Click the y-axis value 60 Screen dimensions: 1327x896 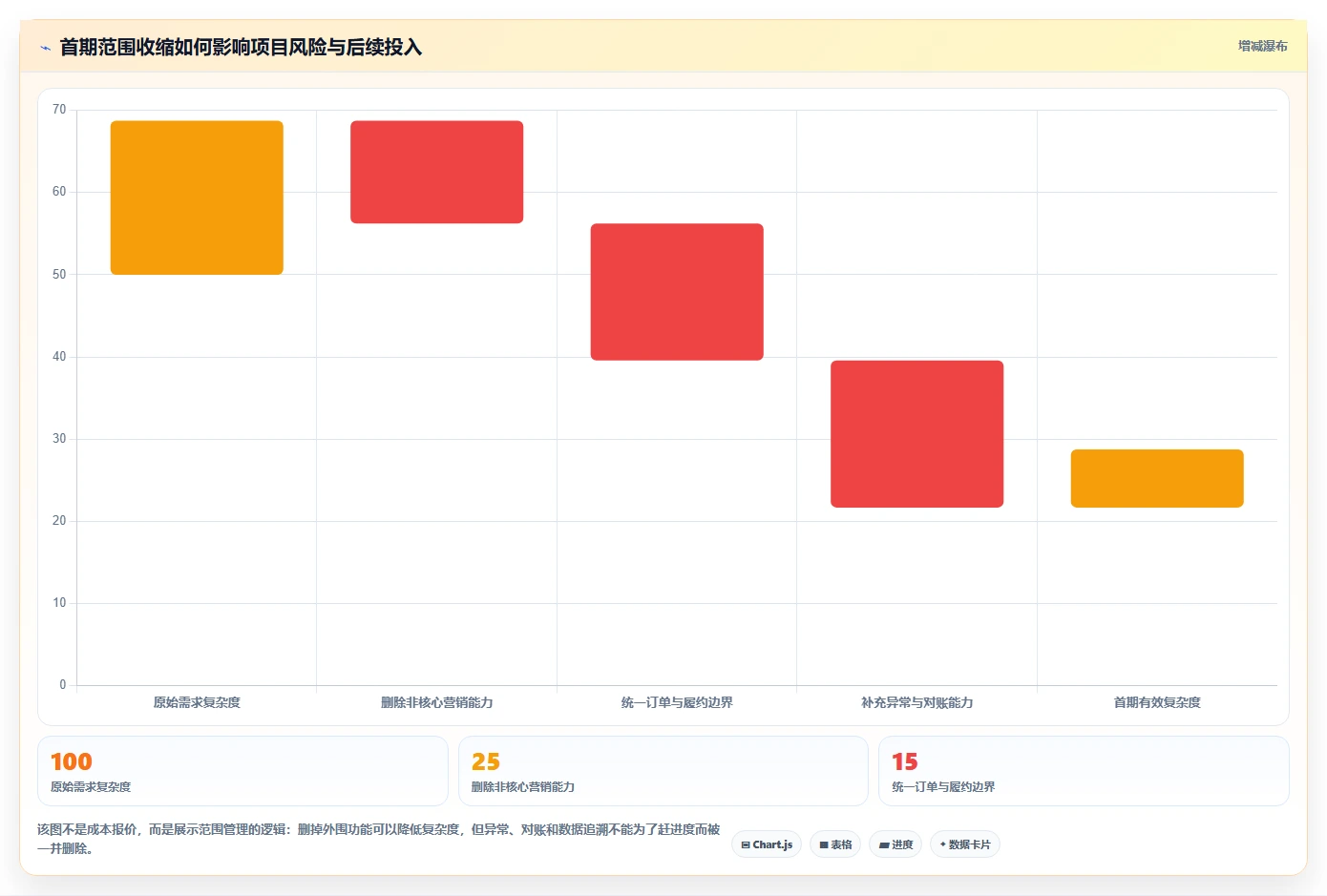tap(59, 192)
